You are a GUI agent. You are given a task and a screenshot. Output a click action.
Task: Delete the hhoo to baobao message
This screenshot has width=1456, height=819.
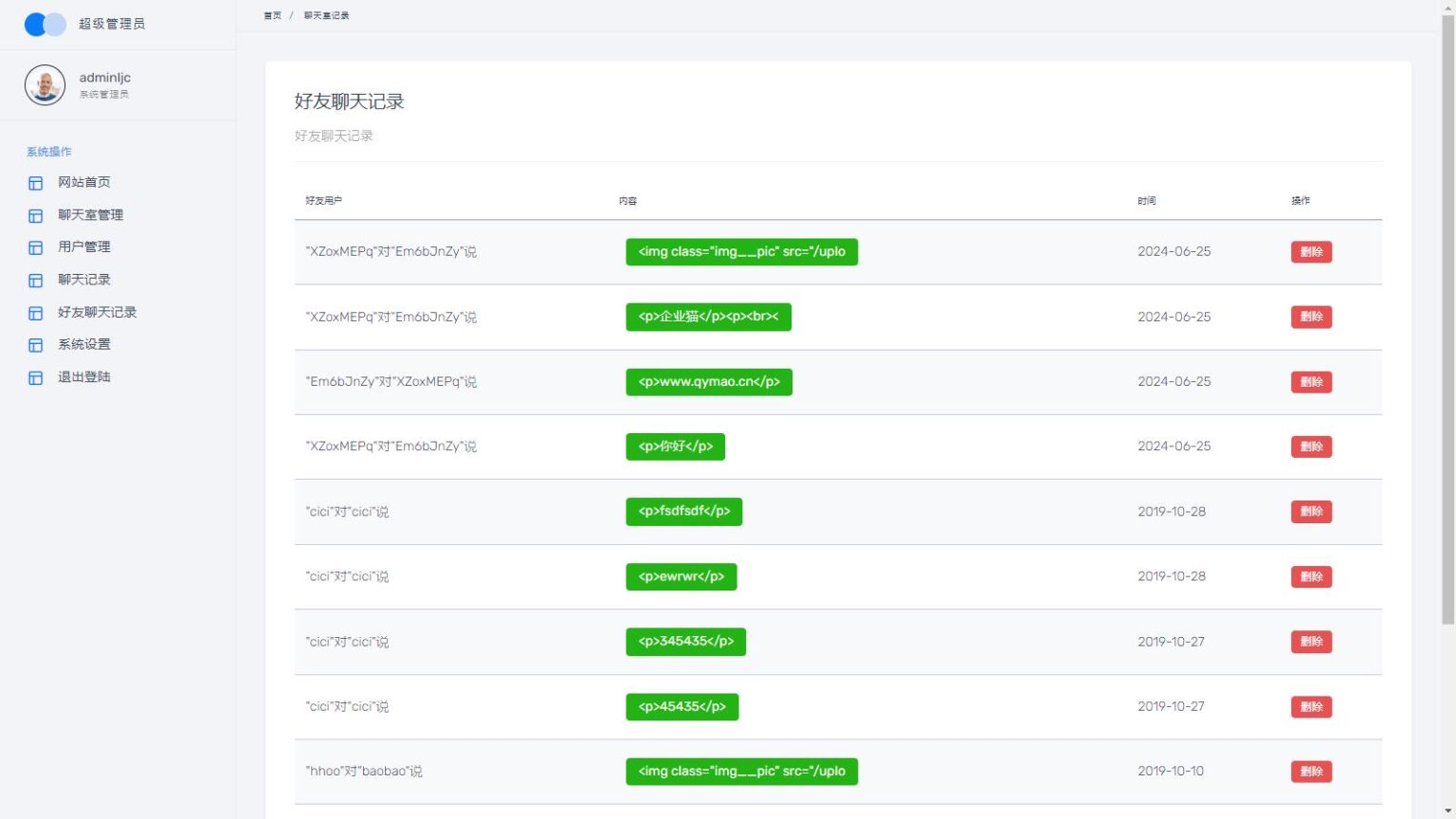click(x=1311, y=772)
